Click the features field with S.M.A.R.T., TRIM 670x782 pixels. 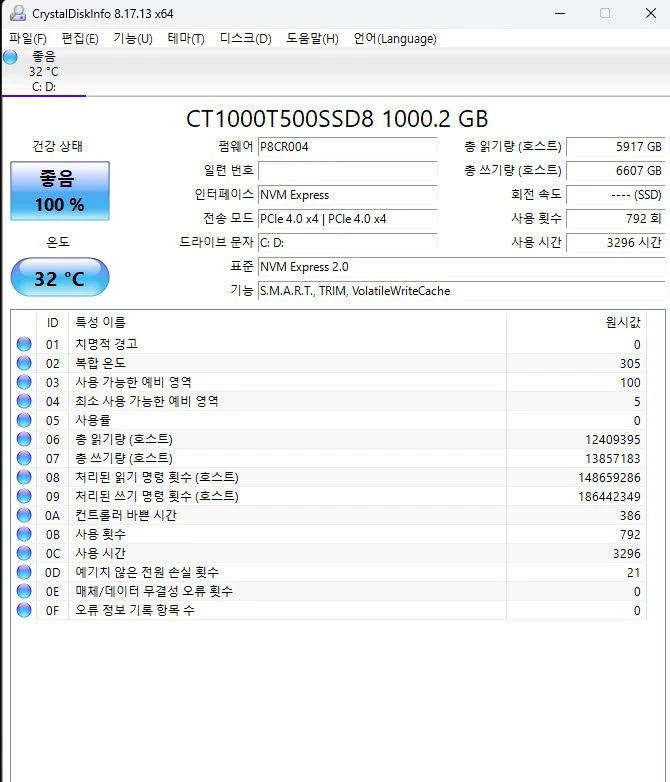(461, 290)
